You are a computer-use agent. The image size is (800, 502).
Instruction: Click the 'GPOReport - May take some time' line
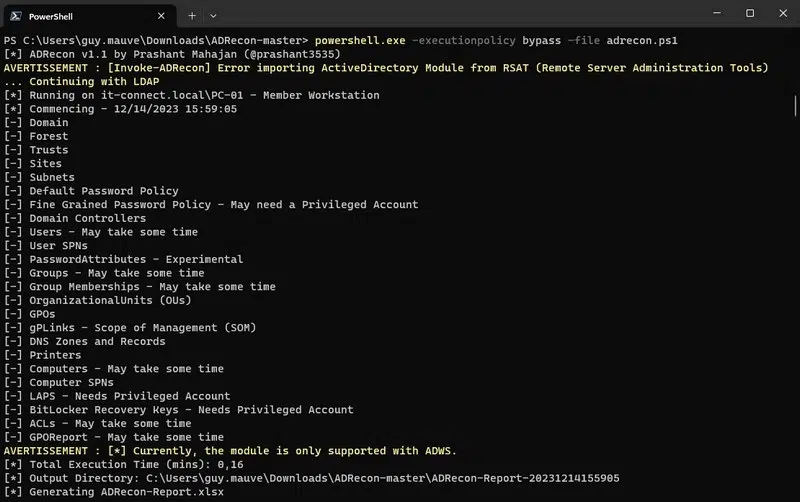pos(114,437)
